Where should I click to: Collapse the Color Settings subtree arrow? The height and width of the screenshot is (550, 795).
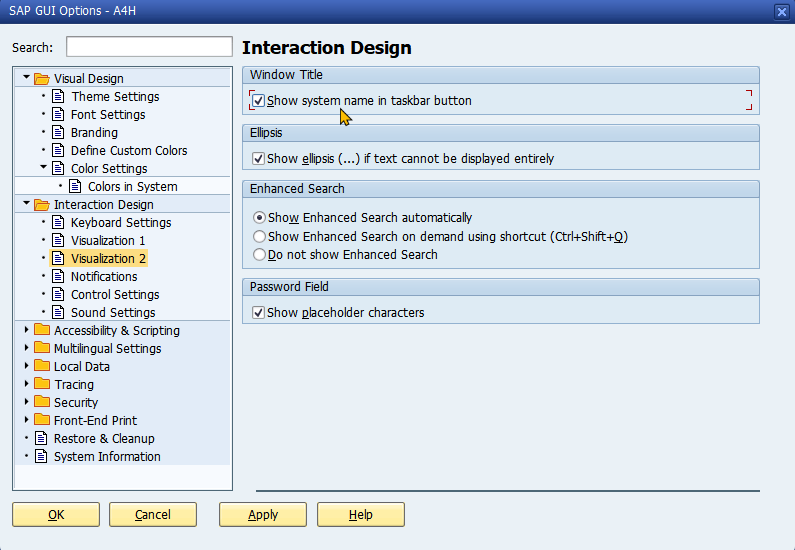pos(43,167)
